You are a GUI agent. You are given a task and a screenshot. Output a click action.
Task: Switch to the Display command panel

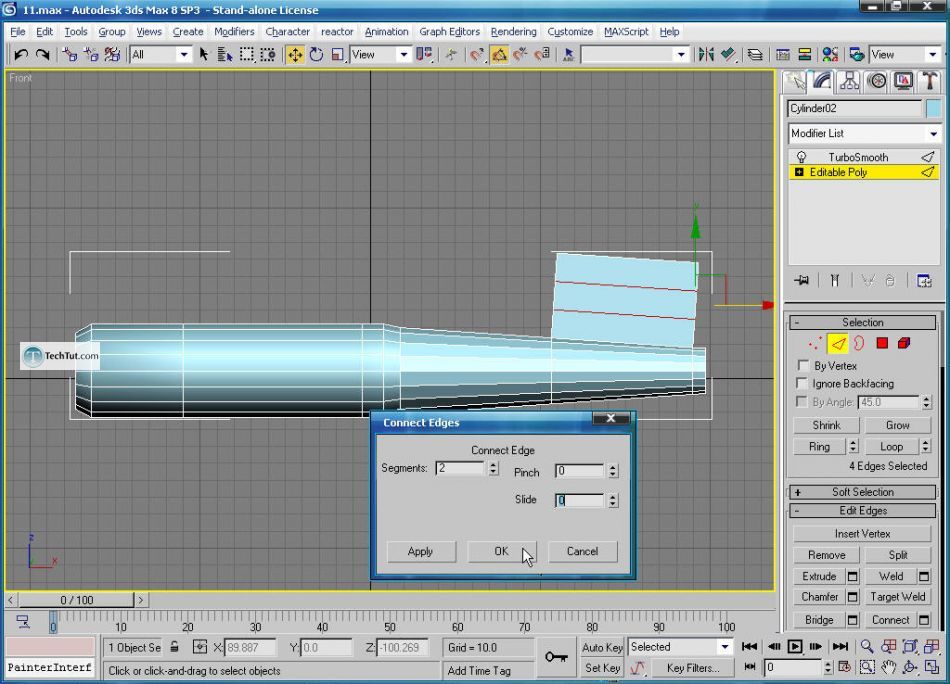tap(903, 82)
